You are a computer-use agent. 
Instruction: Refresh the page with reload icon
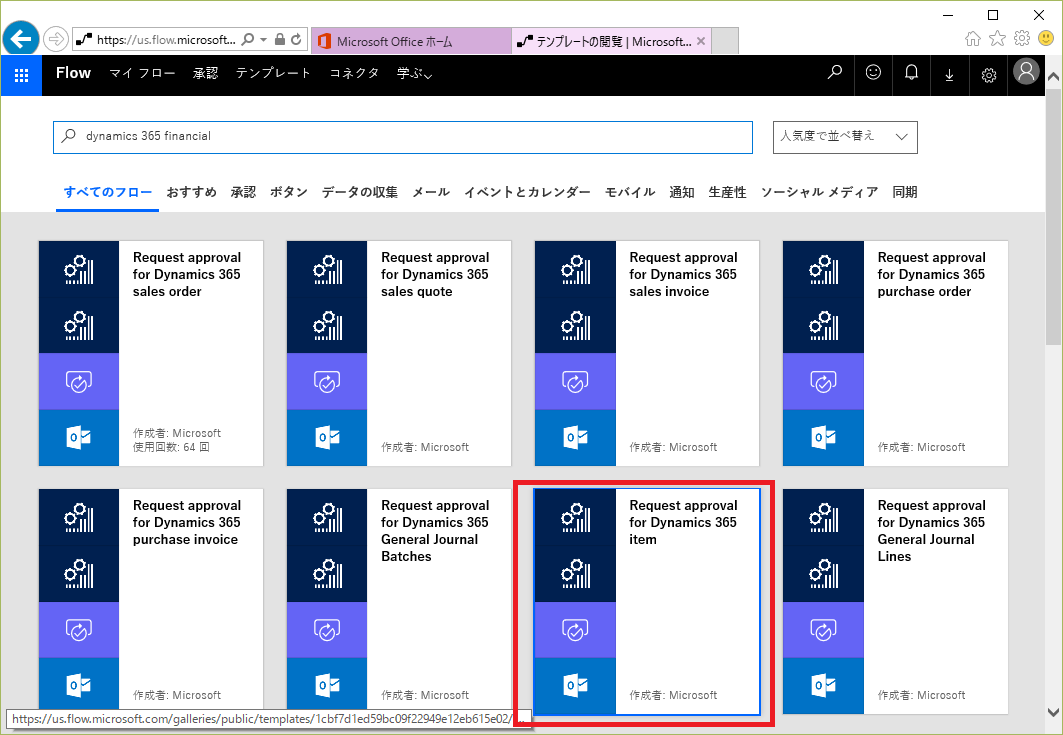[x=296, y=39]
